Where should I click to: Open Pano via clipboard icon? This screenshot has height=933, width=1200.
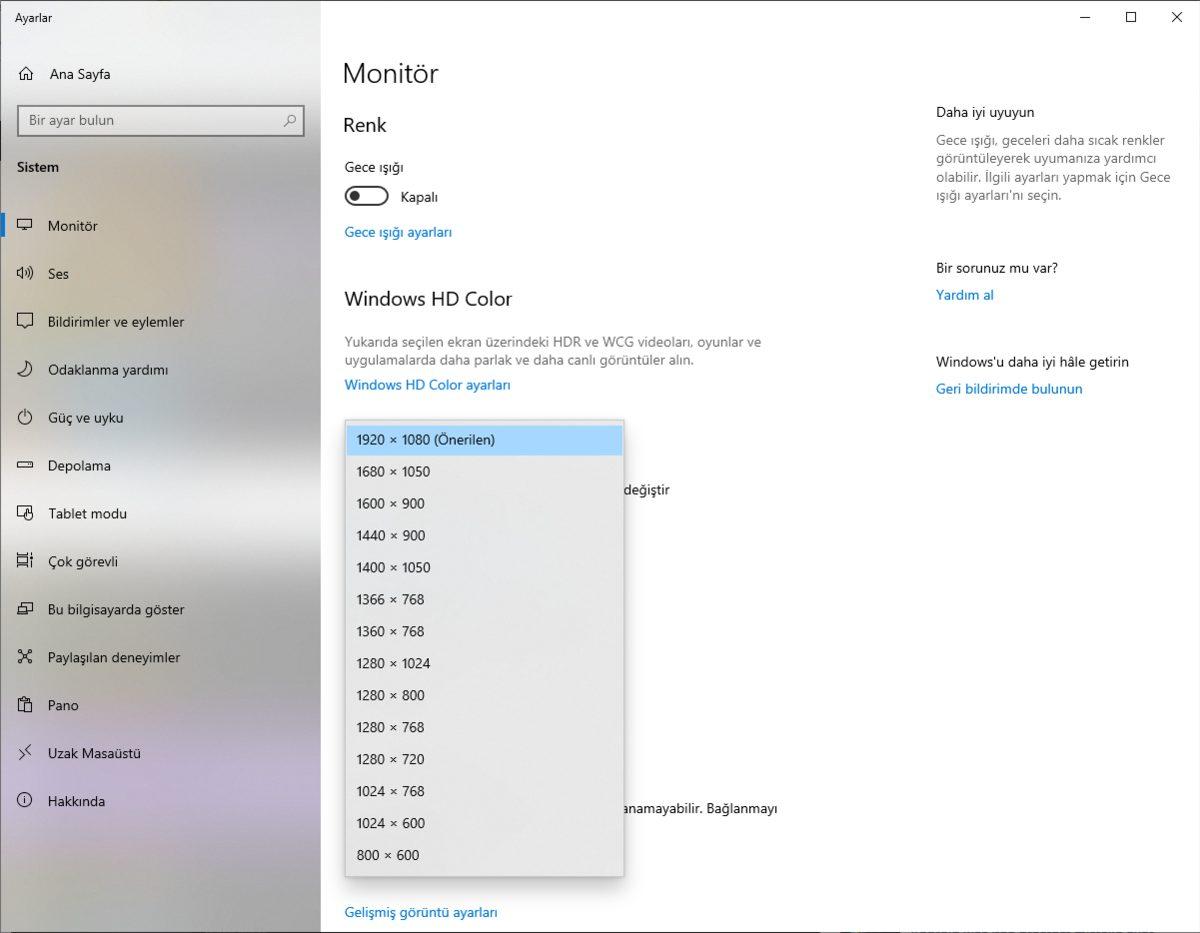24,705
